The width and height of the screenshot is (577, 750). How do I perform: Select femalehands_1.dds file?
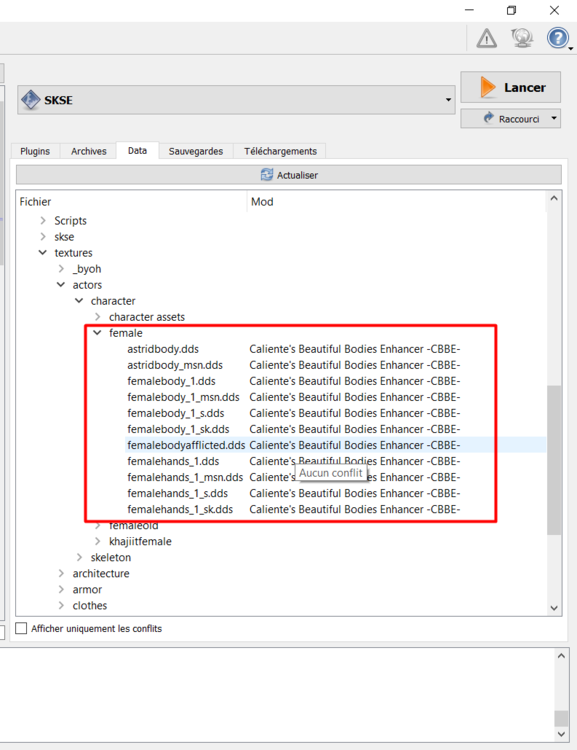[x=173, y=462]
